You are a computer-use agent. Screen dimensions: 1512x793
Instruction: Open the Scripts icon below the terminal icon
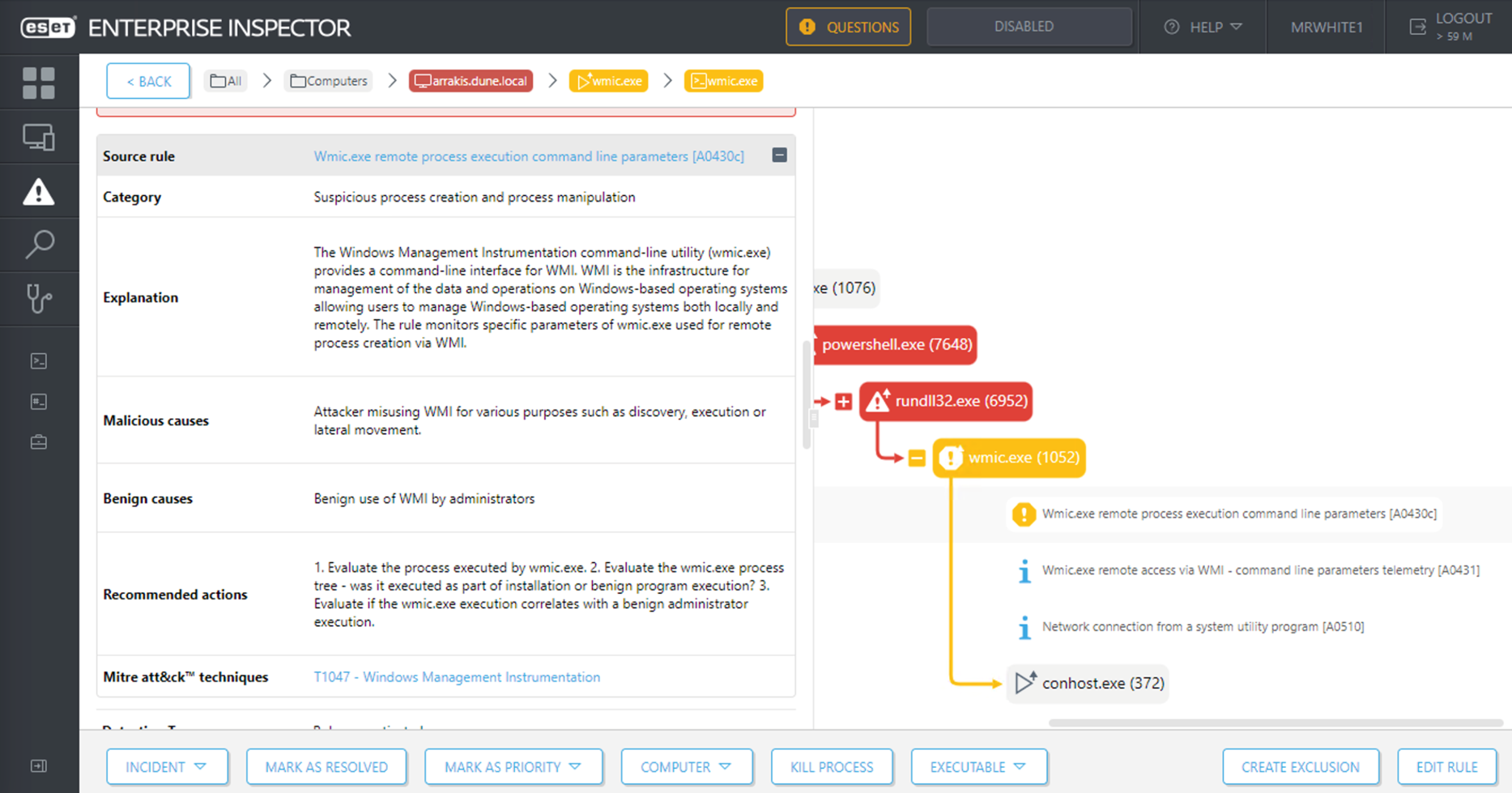39,402
